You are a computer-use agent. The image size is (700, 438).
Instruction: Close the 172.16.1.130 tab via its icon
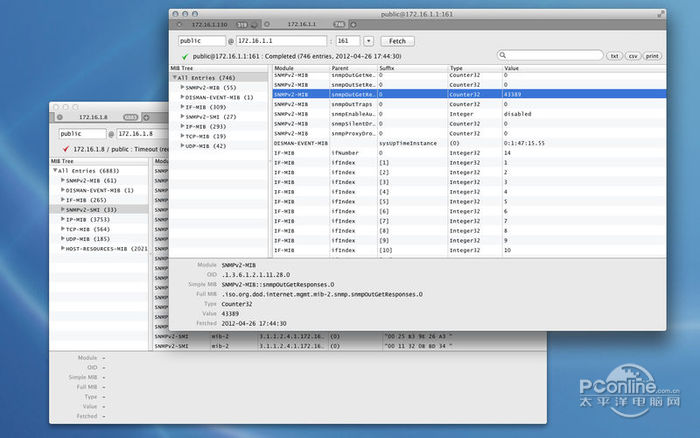(x=177, y=23)
